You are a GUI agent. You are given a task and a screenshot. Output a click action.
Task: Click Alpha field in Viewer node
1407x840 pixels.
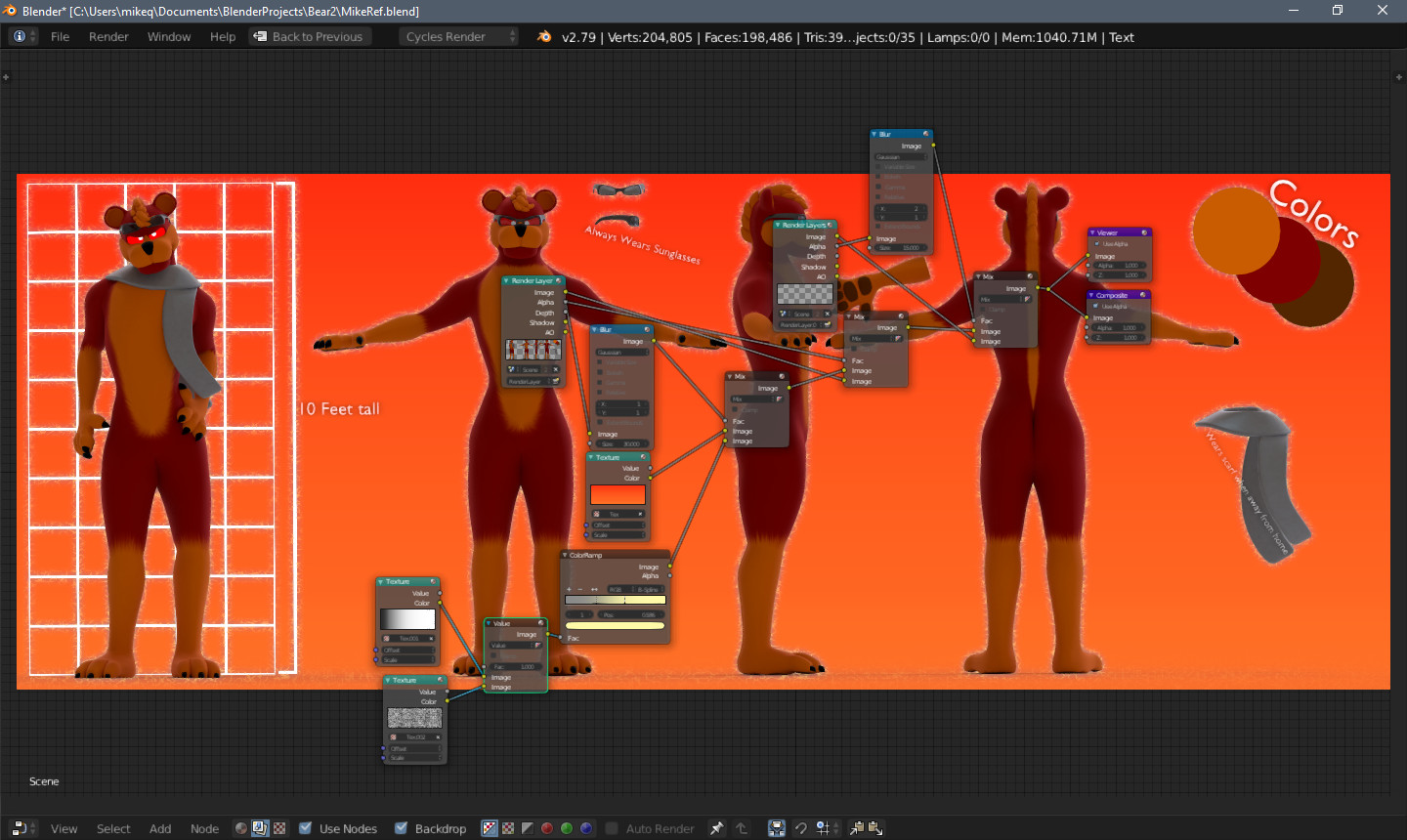pos(1120,266)
